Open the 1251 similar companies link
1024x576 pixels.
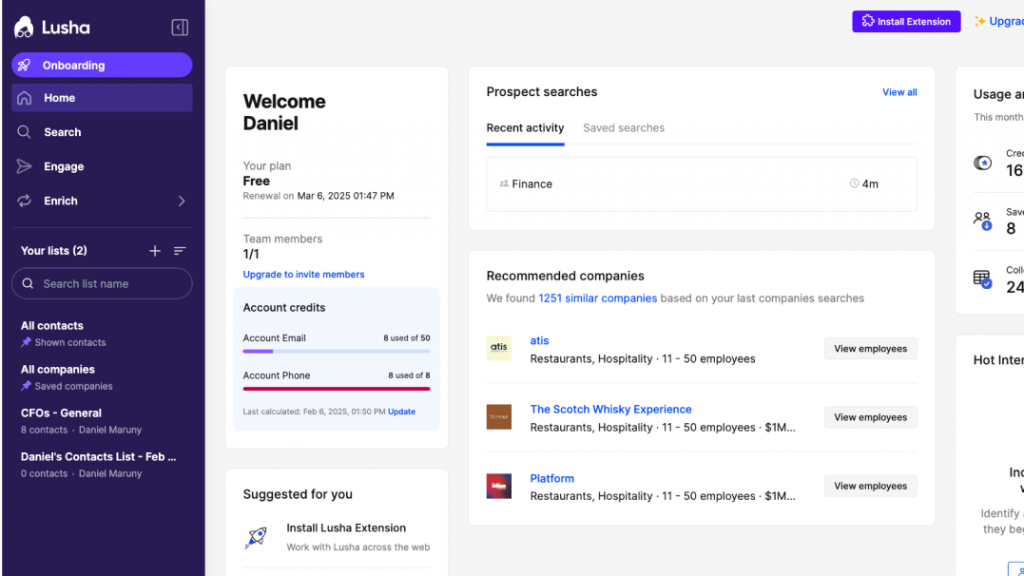tap(598, 298)
